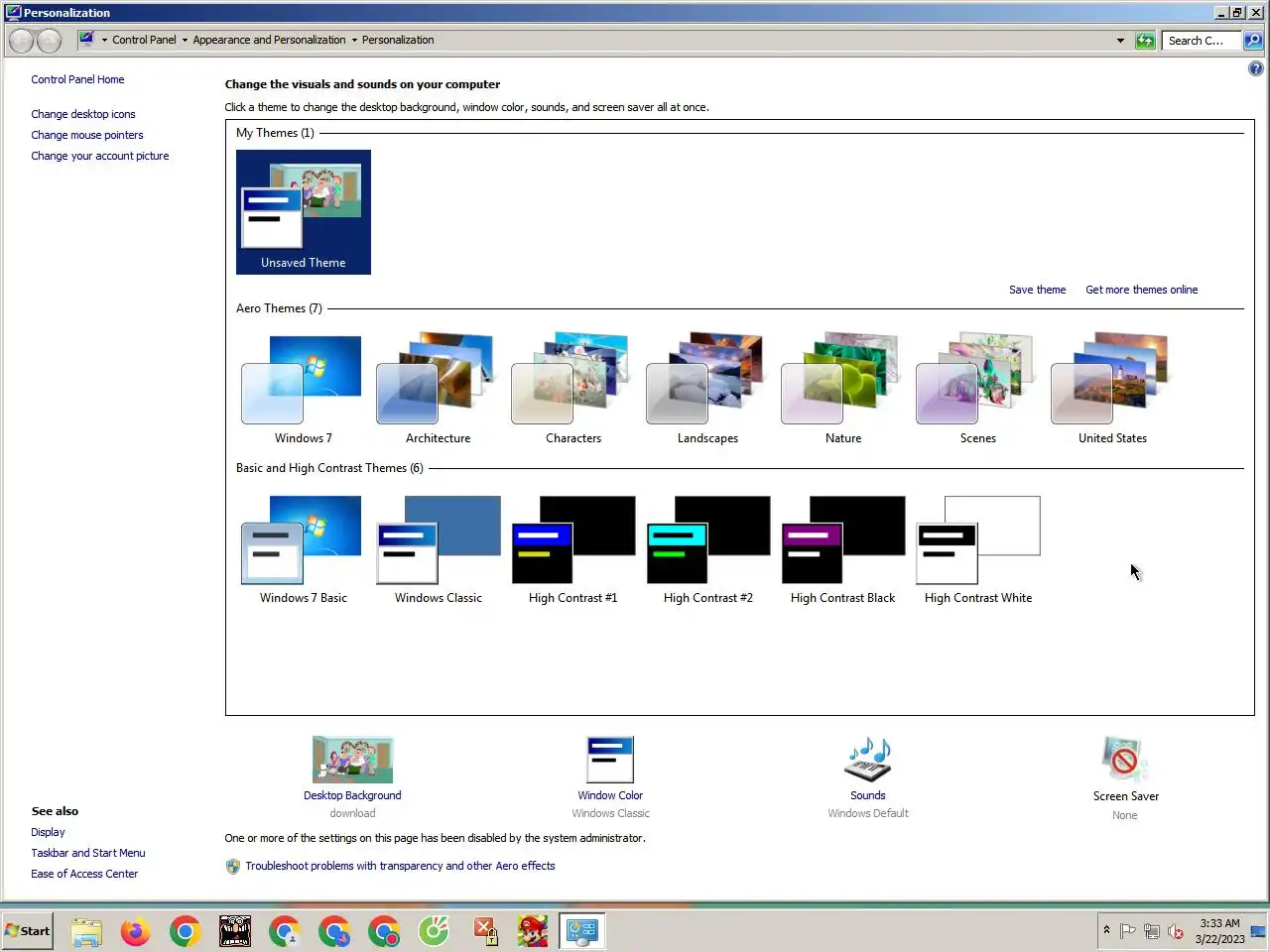Click the search magnifier icon

pos(1253,41)
